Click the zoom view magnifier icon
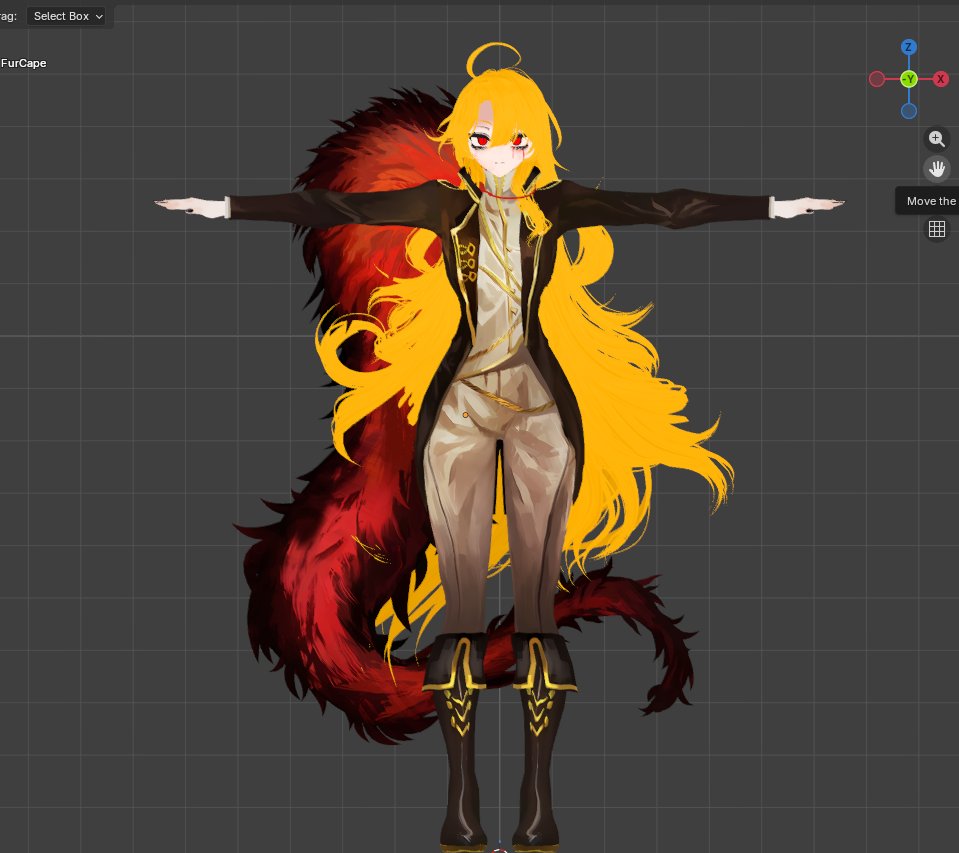This screenshot has height=853, width=959. coord(936,139)
